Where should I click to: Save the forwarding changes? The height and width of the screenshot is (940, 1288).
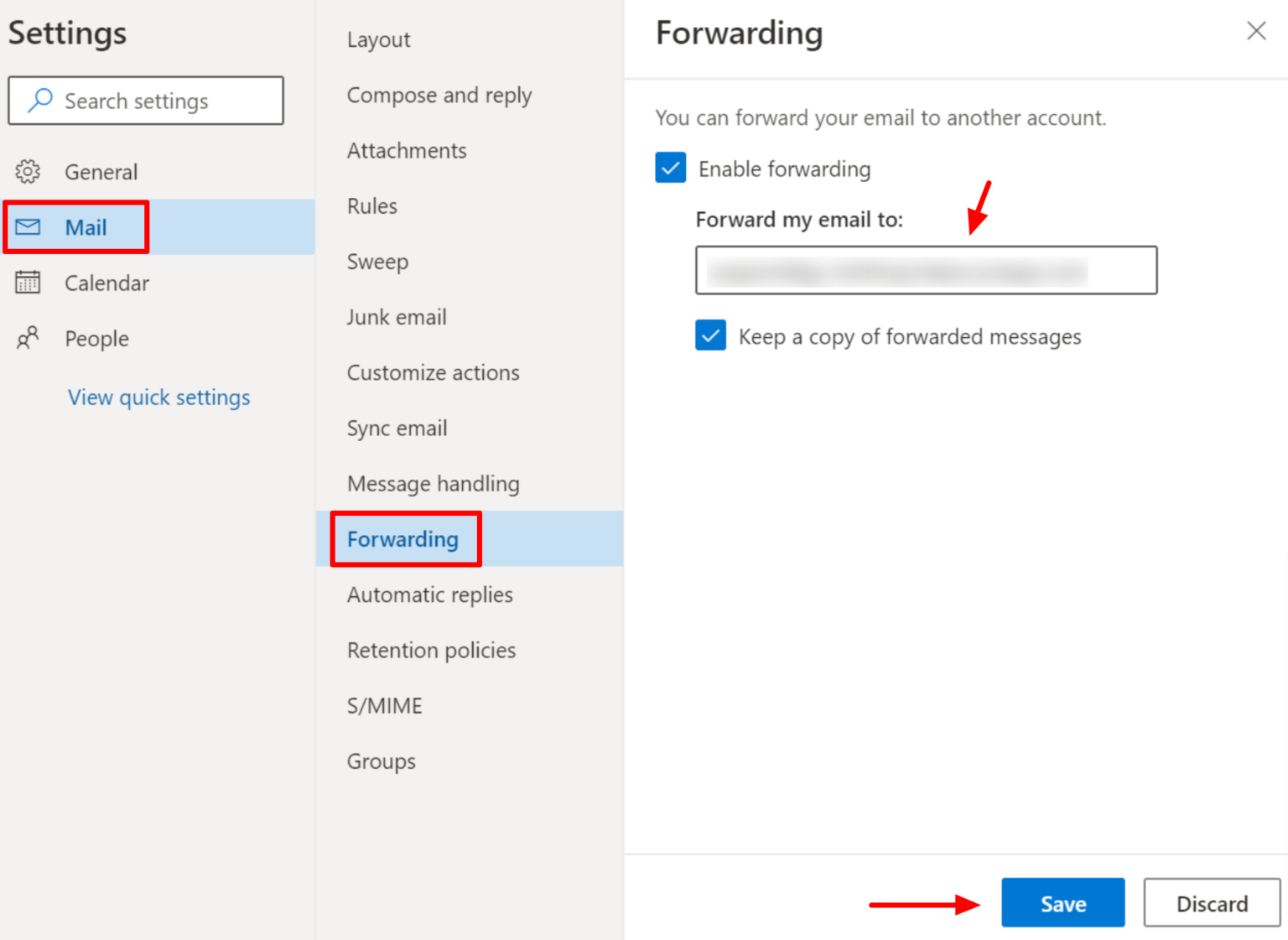tap(1062, 903)
